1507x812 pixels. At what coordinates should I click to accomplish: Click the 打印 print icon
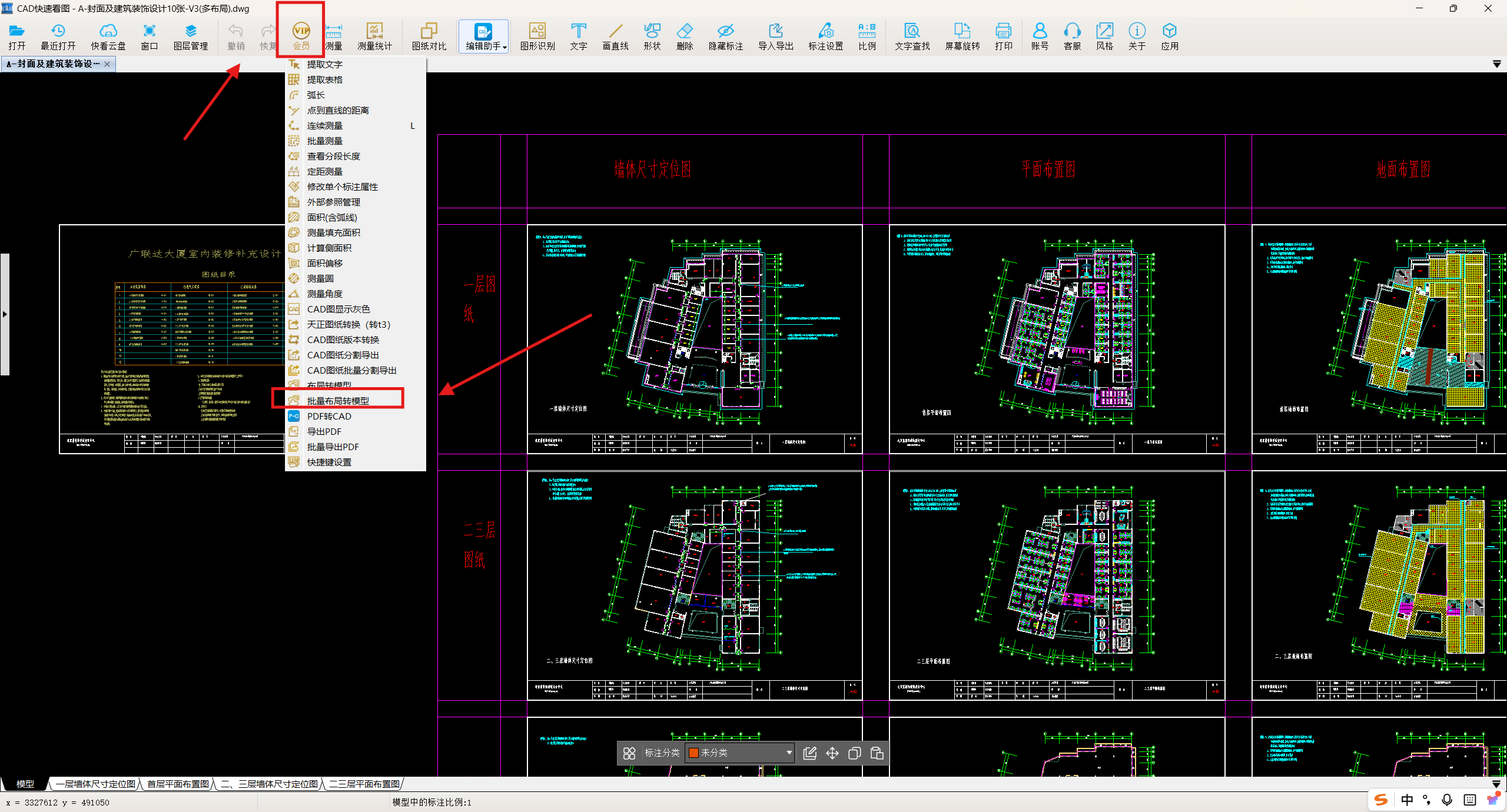tap(1004, 36)
